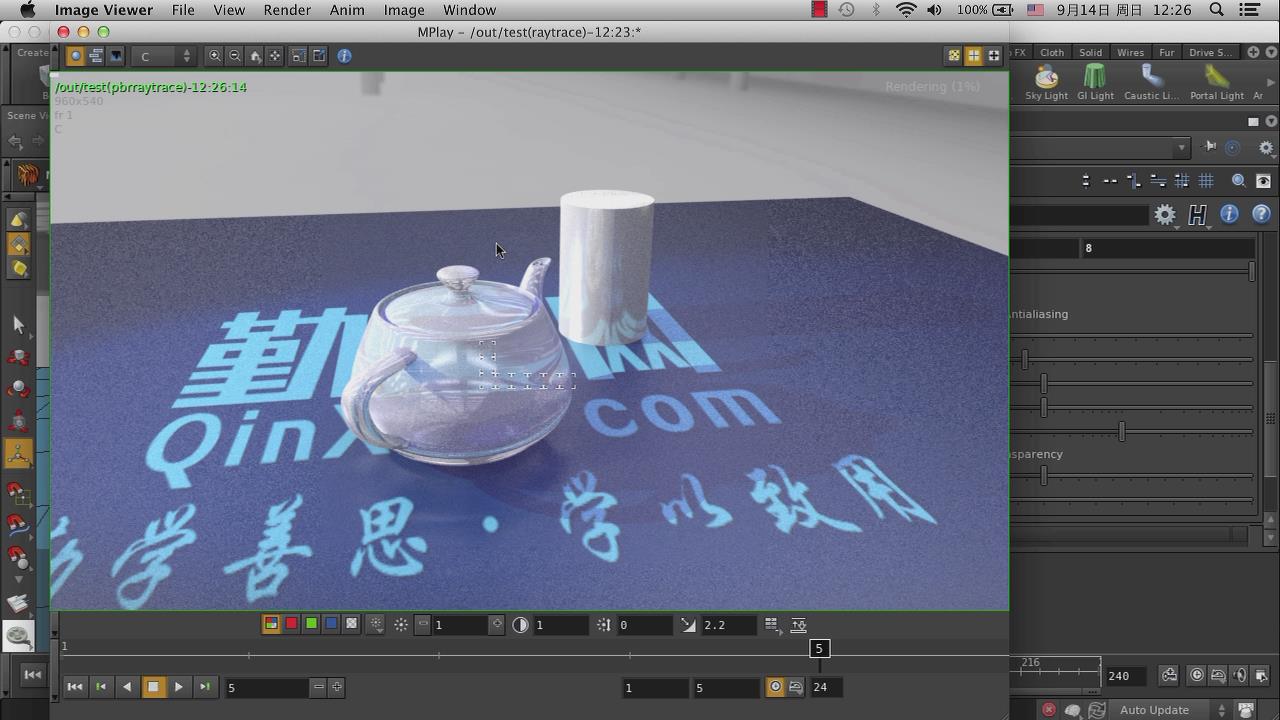Click the timeline frame 5 marker
The height and width of the screenshot is (720, 1280).
pos(819,649)
